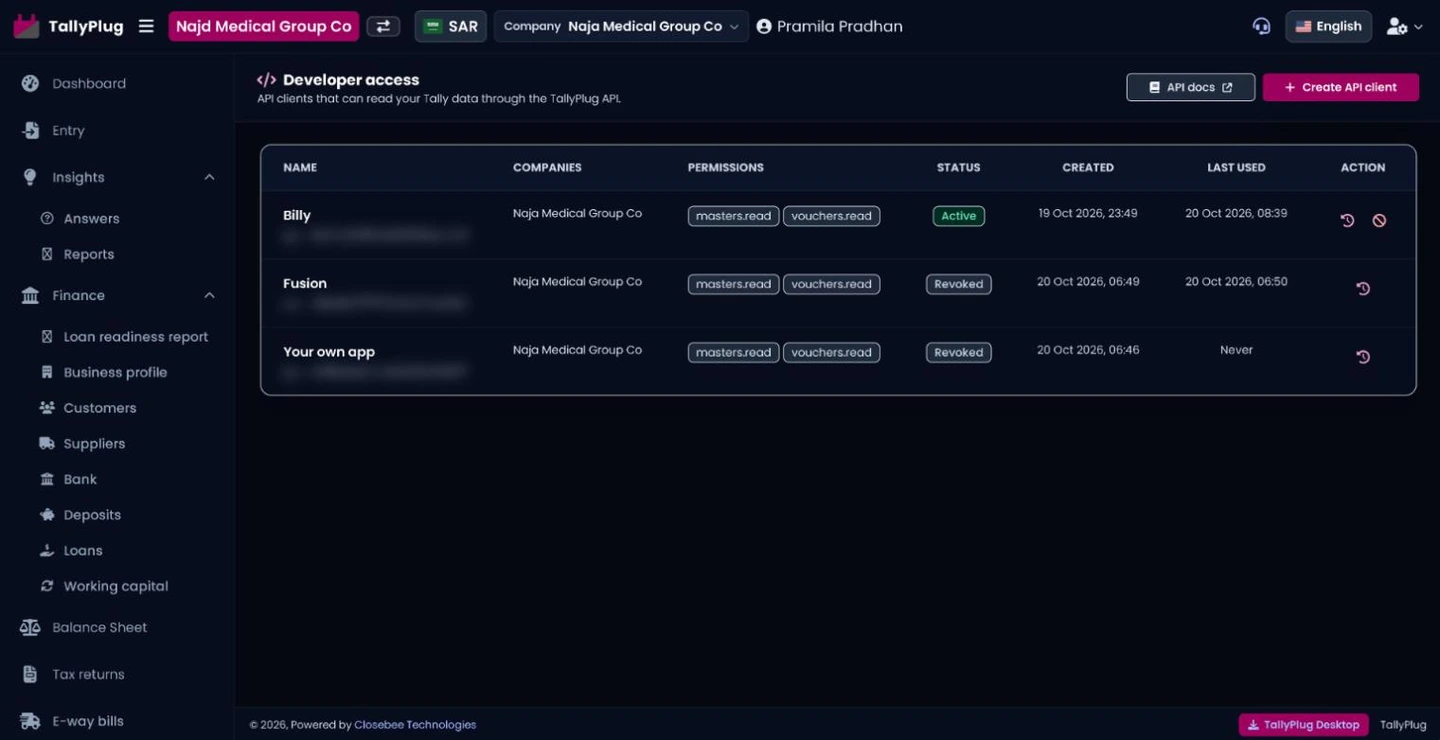Click the Active status badge
The width and height of the screenshot is (1440, 740).
point(959,216)
